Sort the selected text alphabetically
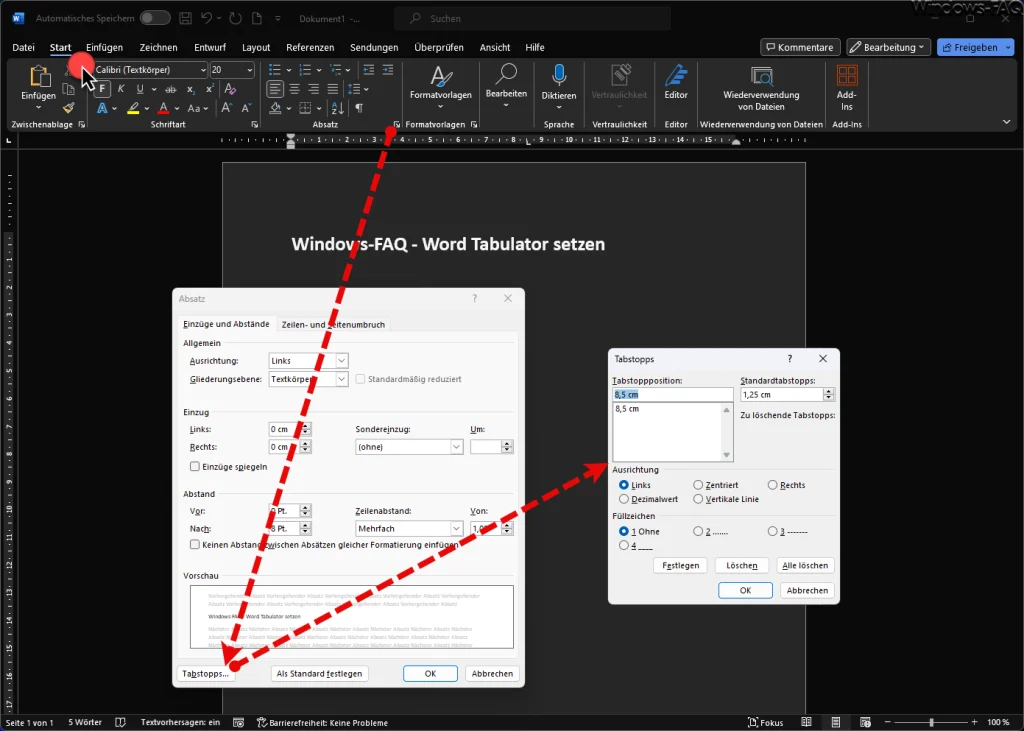This screenshot has width=1024, height=731. [x=338, y=108]
